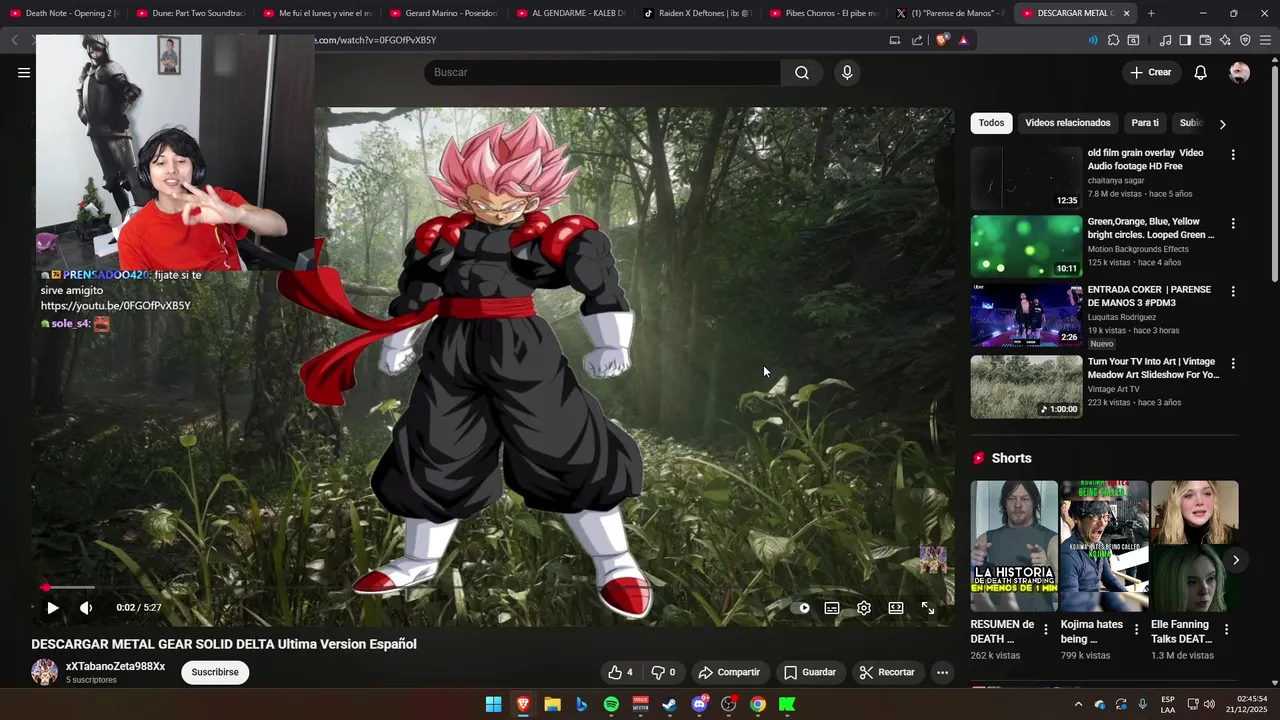Click the Compartir share button

point(729,672)
